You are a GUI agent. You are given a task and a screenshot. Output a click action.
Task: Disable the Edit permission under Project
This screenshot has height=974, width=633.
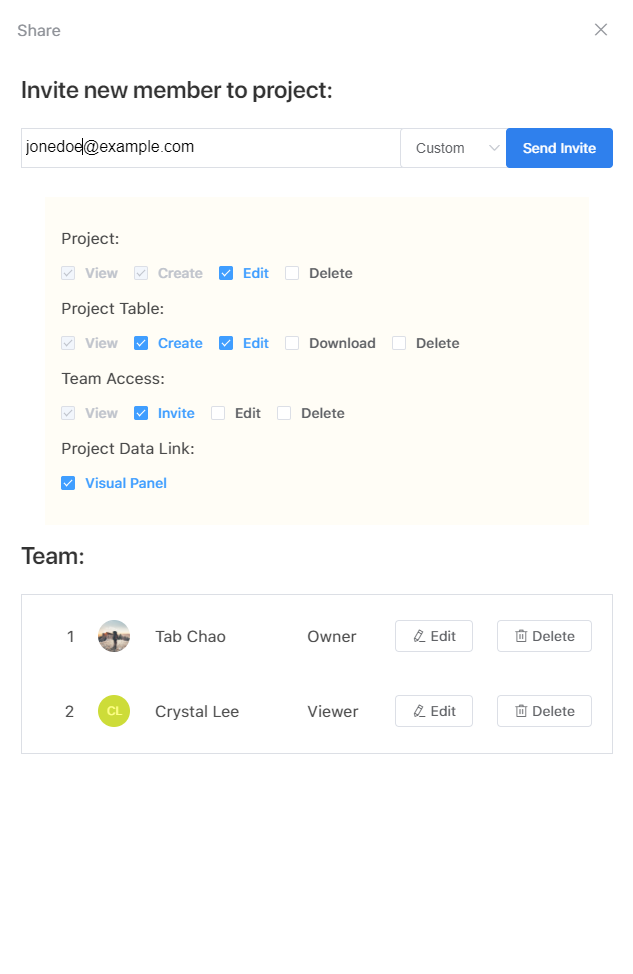click(x=226, y=272)
